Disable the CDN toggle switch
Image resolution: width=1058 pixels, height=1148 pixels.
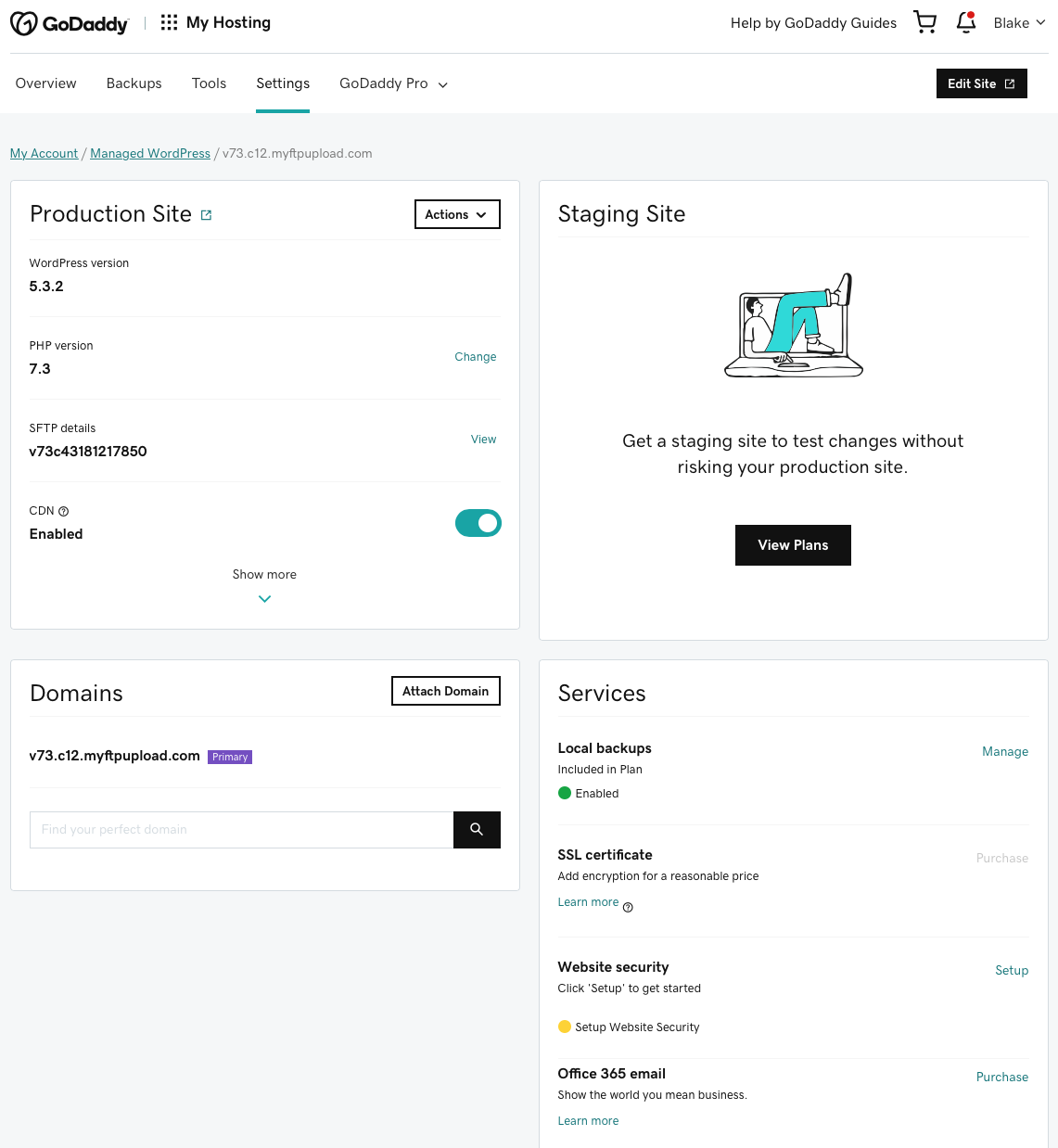tap(478, 523)
